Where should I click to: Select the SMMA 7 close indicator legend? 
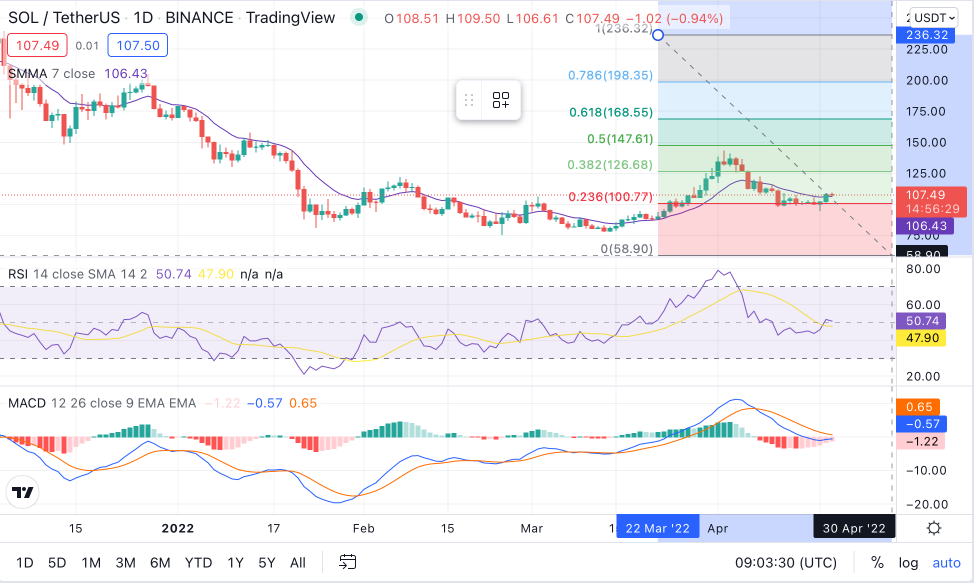(52, 74)
